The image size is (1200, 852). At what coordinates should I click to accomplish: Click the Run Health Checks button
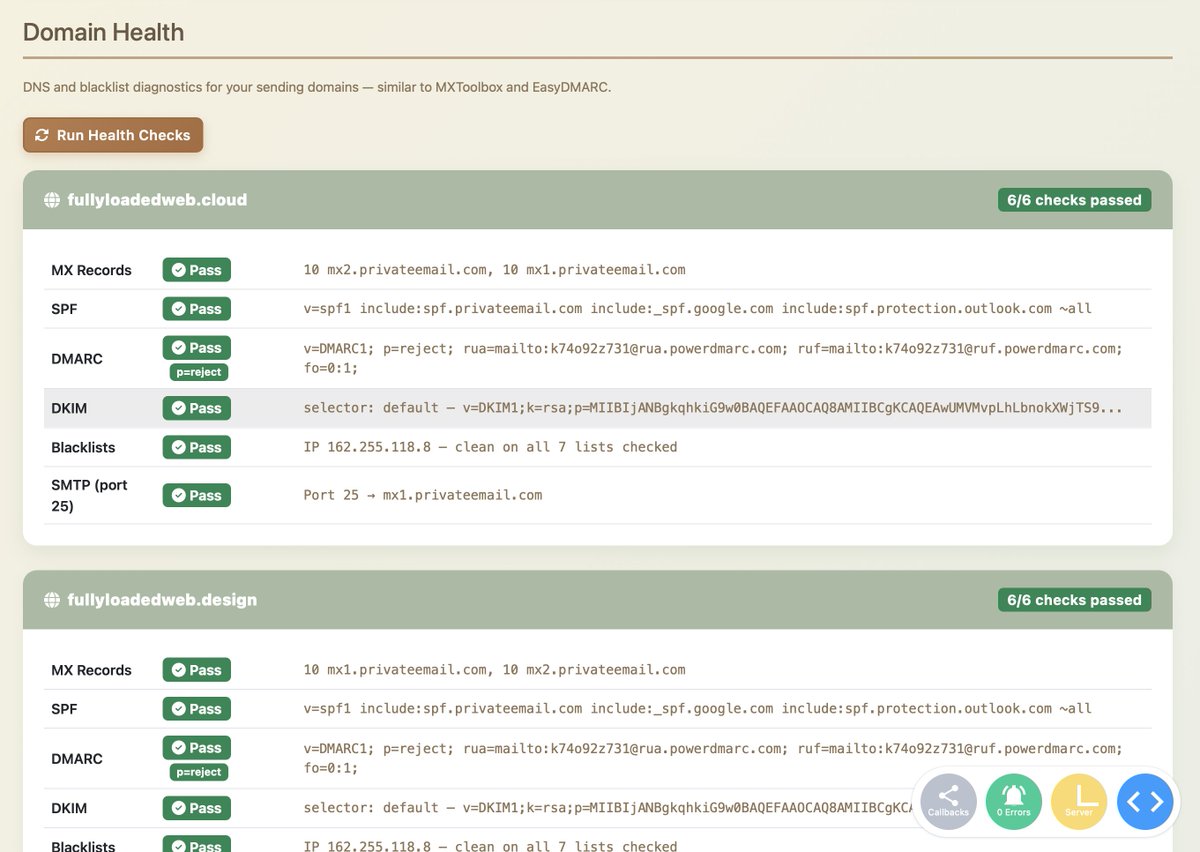coord(113,135)
